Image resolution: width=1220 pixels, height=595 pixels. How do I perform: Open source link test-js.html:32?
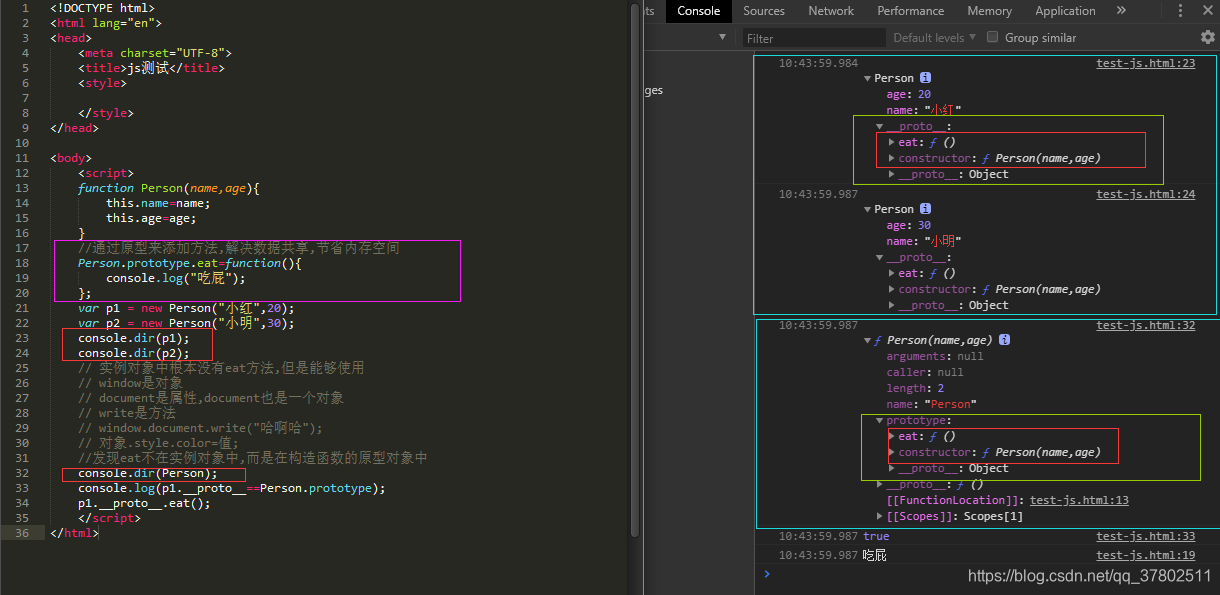(1146, 325)
